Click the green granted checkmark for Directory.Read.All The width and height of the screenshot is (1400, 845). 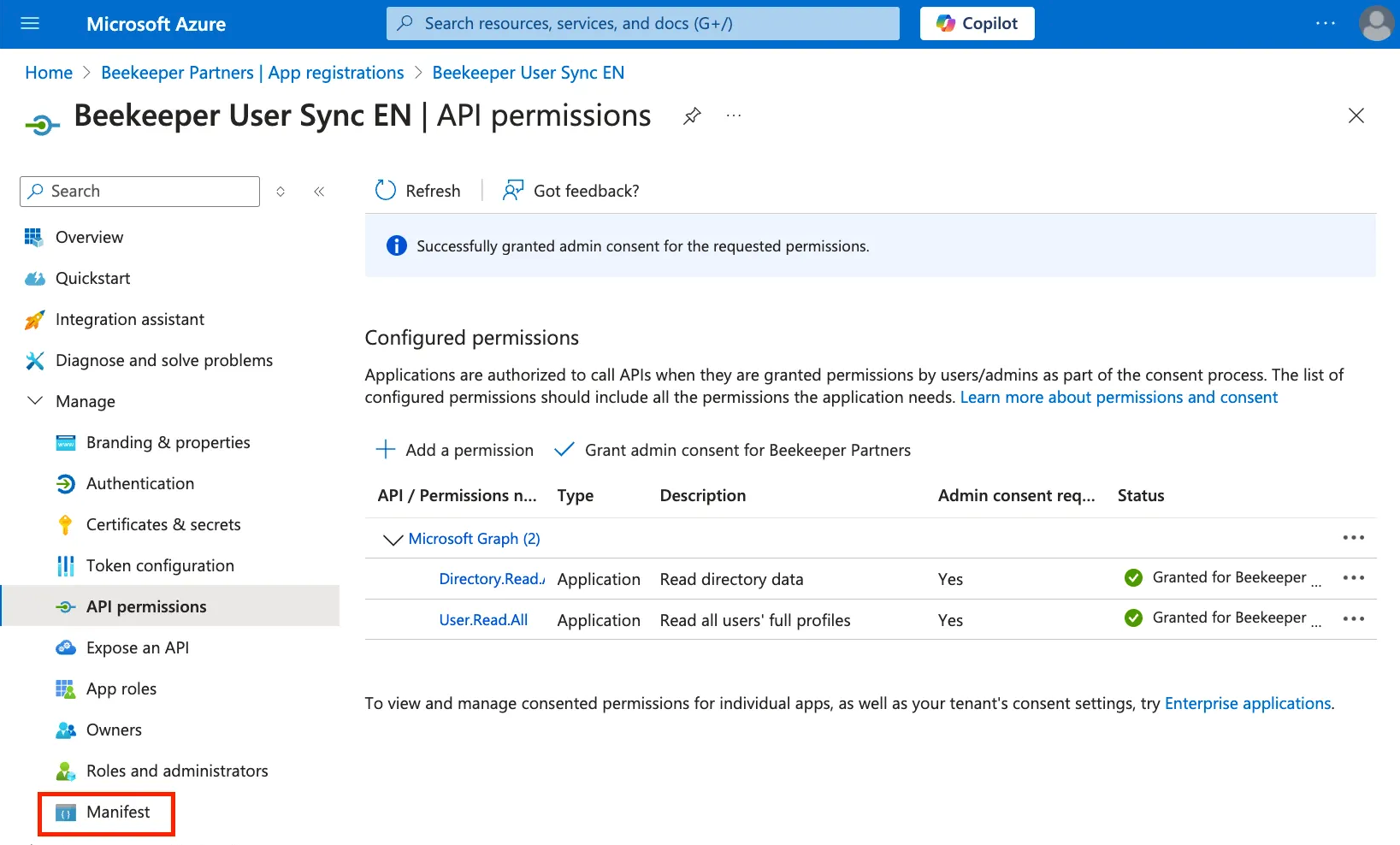coord(1134,578)
